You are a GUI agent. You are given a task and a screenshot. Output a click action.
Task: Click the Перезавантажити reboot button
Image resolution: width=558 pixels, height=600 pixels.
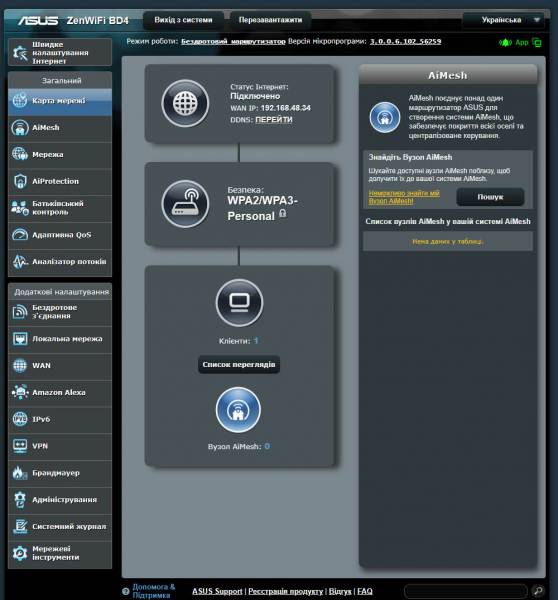click(270, 20)
